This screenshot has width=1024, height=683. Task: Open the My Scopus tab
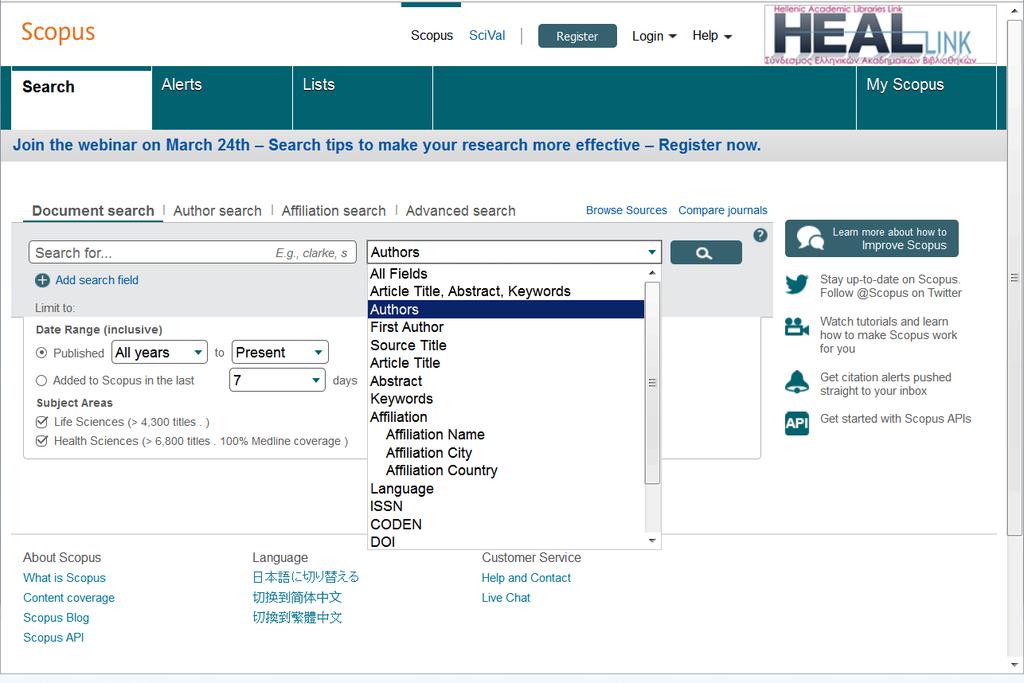tap(926, 98)
